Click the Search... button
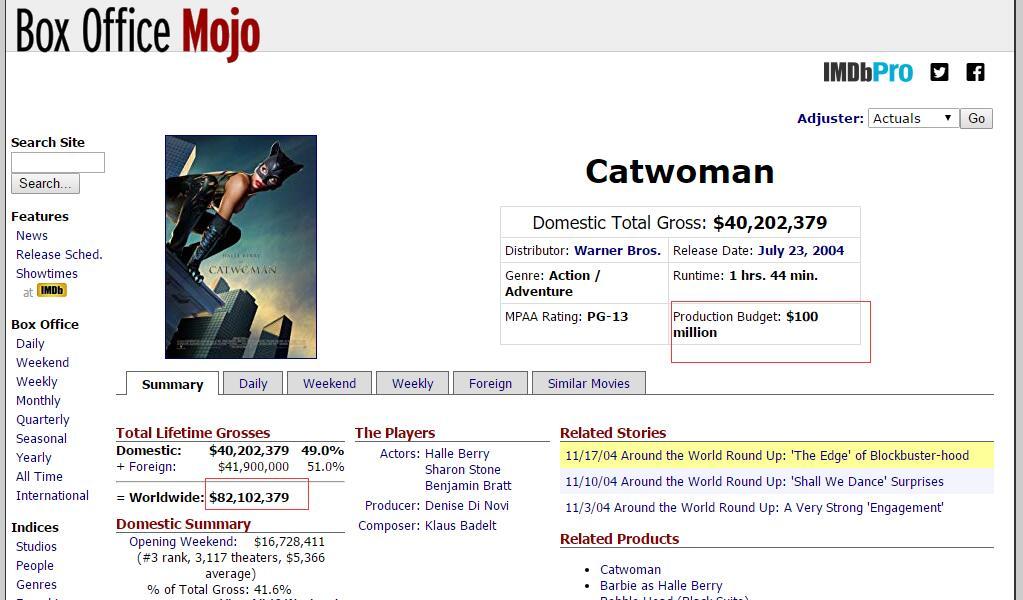 click(45, 183)
